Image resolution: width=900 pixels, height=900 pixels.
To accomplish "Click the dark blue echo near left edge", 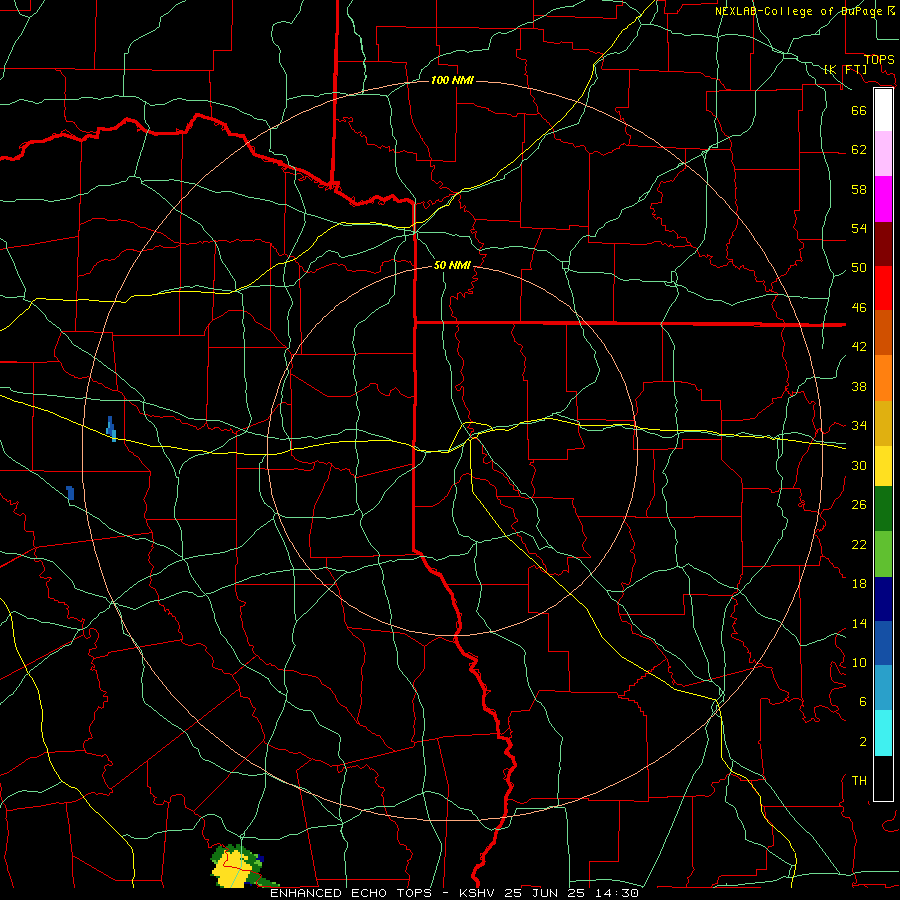I will (x=70, y=493).
